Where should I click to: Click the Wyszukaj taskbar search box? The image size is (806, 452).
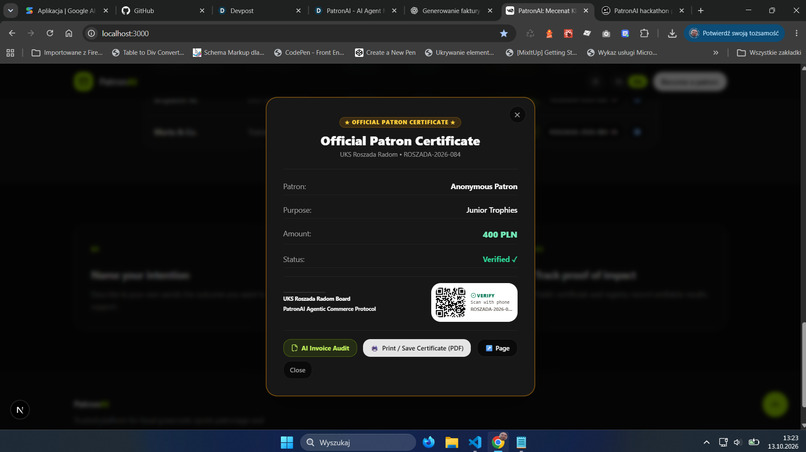pyautogui.click(x=358, y=442)
